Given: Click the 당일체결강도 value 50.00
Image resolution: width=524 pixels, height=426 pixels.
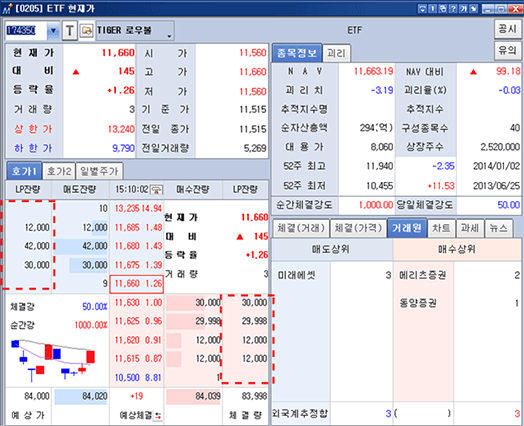Looking at the screenshot, I should point(509,205).
